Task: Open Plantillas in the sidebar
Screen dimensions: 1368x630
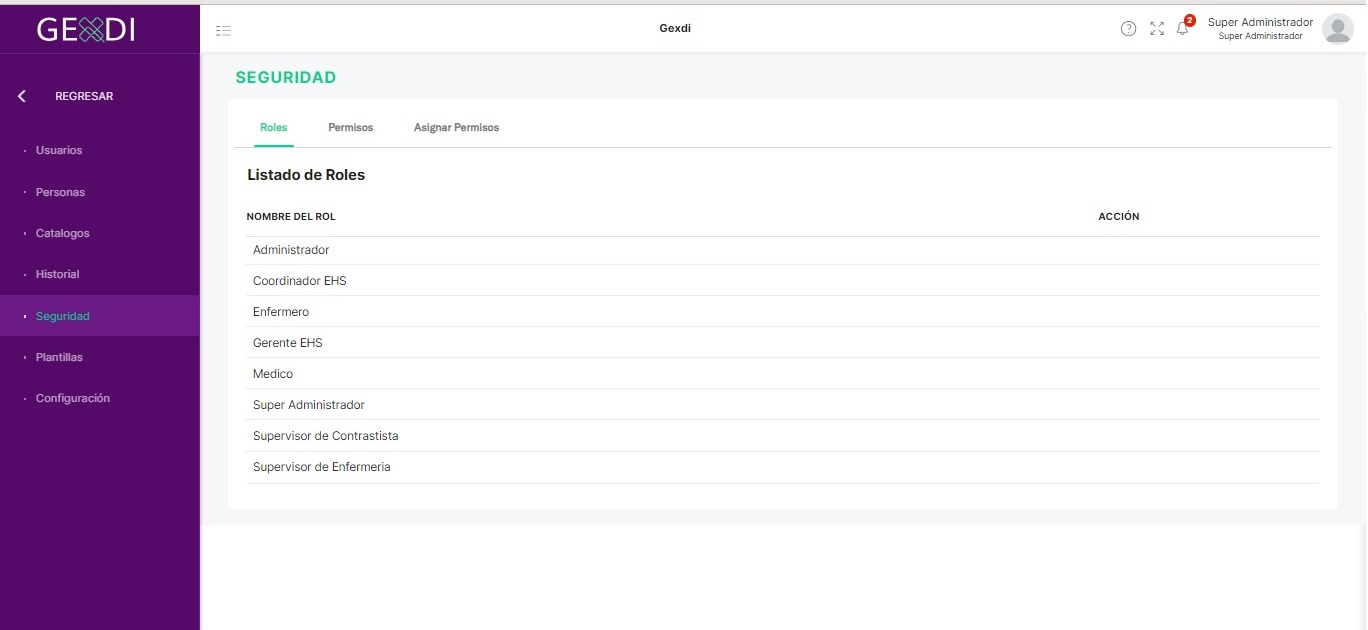Action: pyautogui.click(x=59, y=357)
